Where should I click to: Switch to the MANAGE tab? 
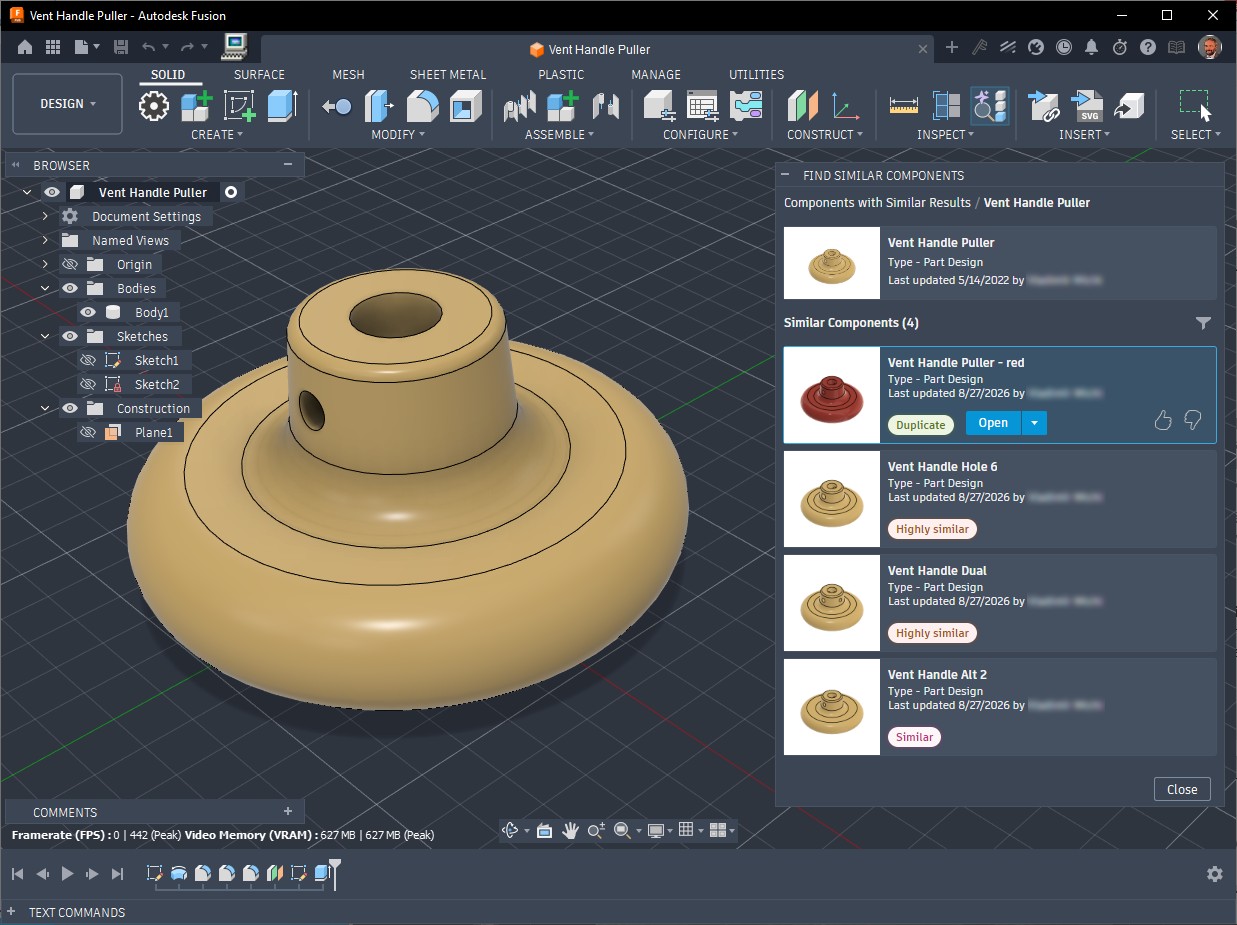(x=656, y=74)
